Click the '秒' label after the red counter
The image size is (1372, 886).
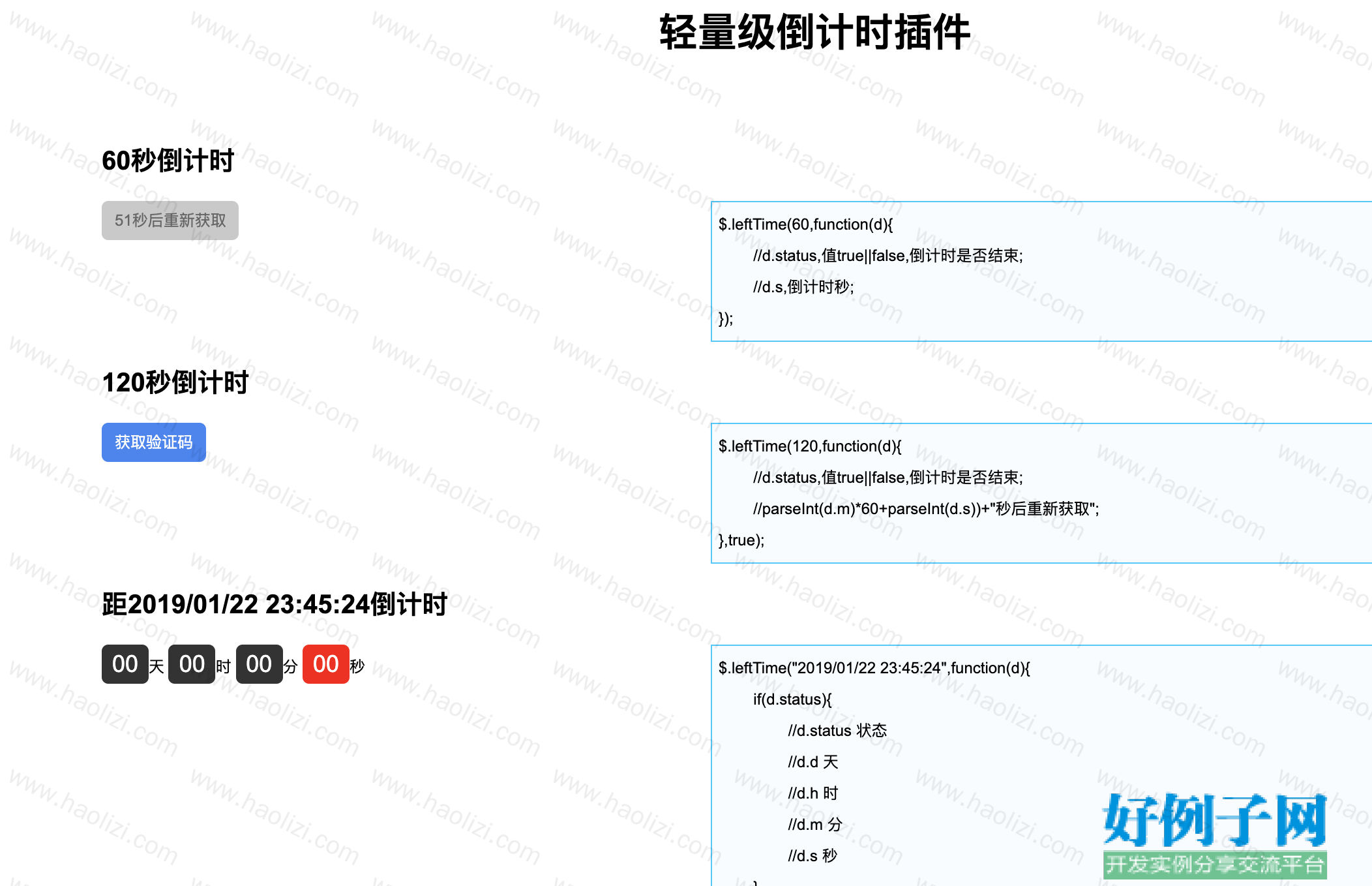(357, 666)
